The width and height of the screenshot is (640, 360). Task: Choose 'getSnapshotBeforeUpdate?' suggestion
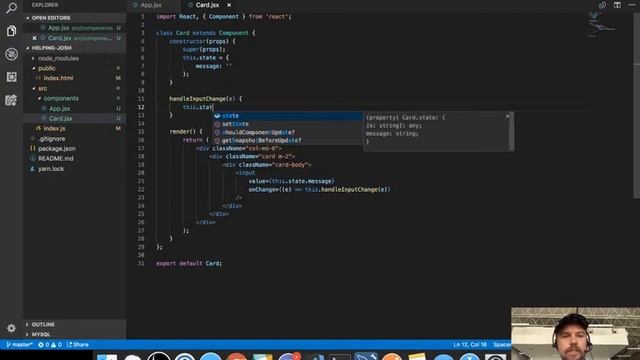click(x=287, y=140)
